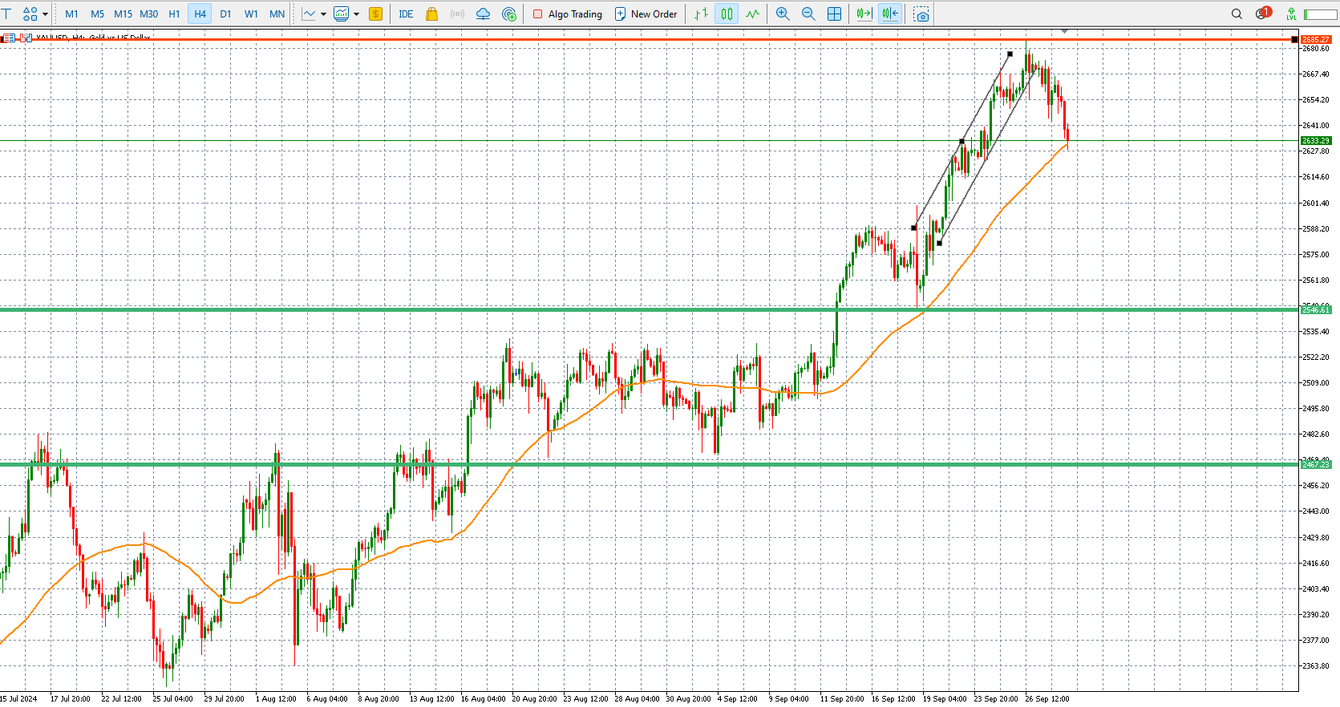Viewport: 1340px width, 707px height.
Task: Open notifications showing one unread alert
Action: point(1263,13)
